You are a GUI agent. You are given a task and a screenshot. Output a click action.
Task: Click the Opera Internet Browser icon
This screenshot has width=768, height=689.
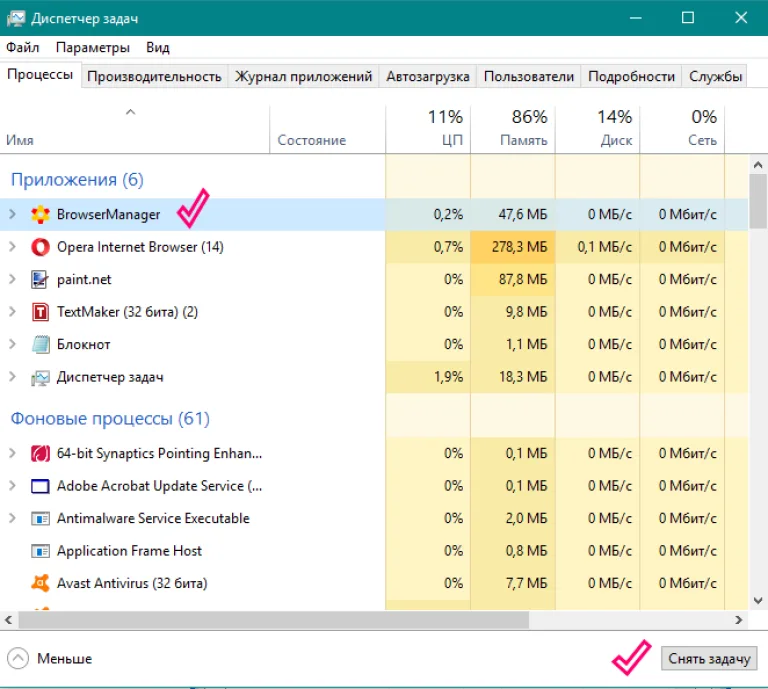40,247
